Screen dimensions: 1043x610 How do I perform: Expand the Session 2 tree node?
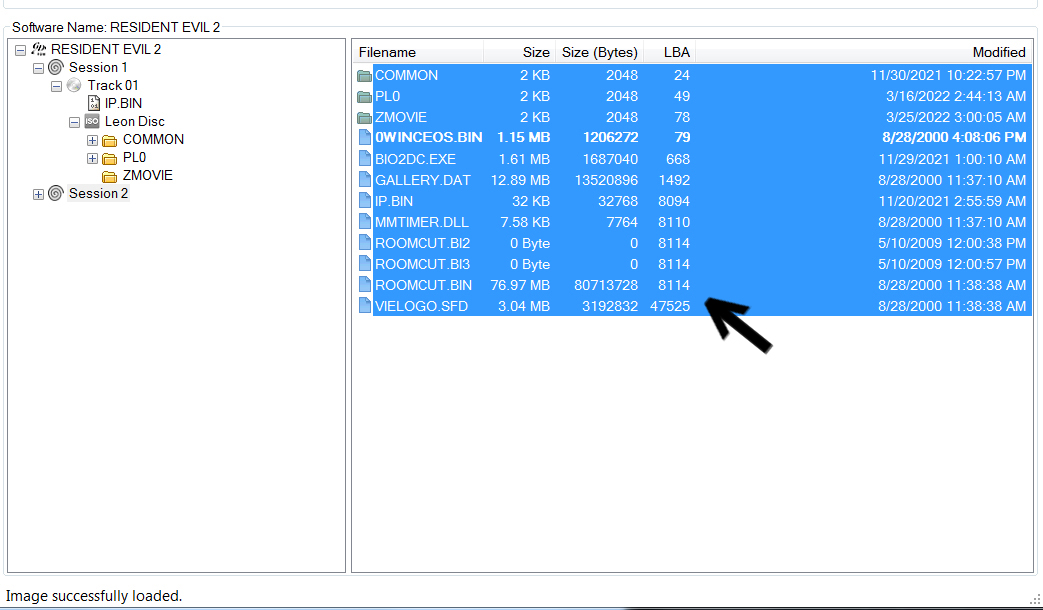[x=39, y=194]
